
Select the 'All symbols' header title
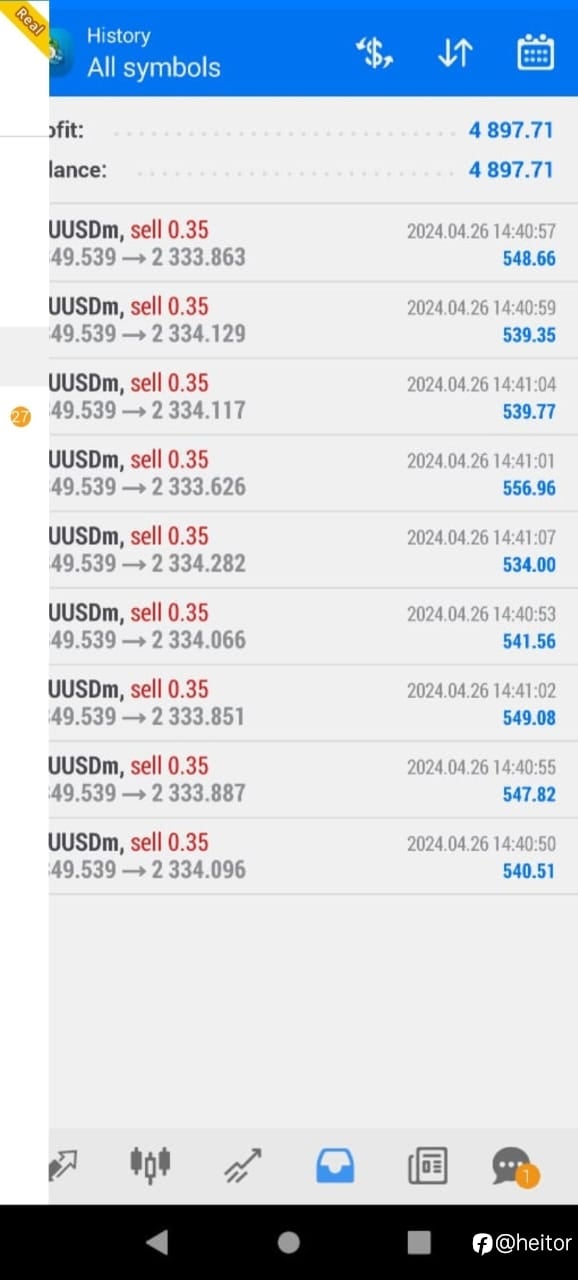[x=153, y=68]
